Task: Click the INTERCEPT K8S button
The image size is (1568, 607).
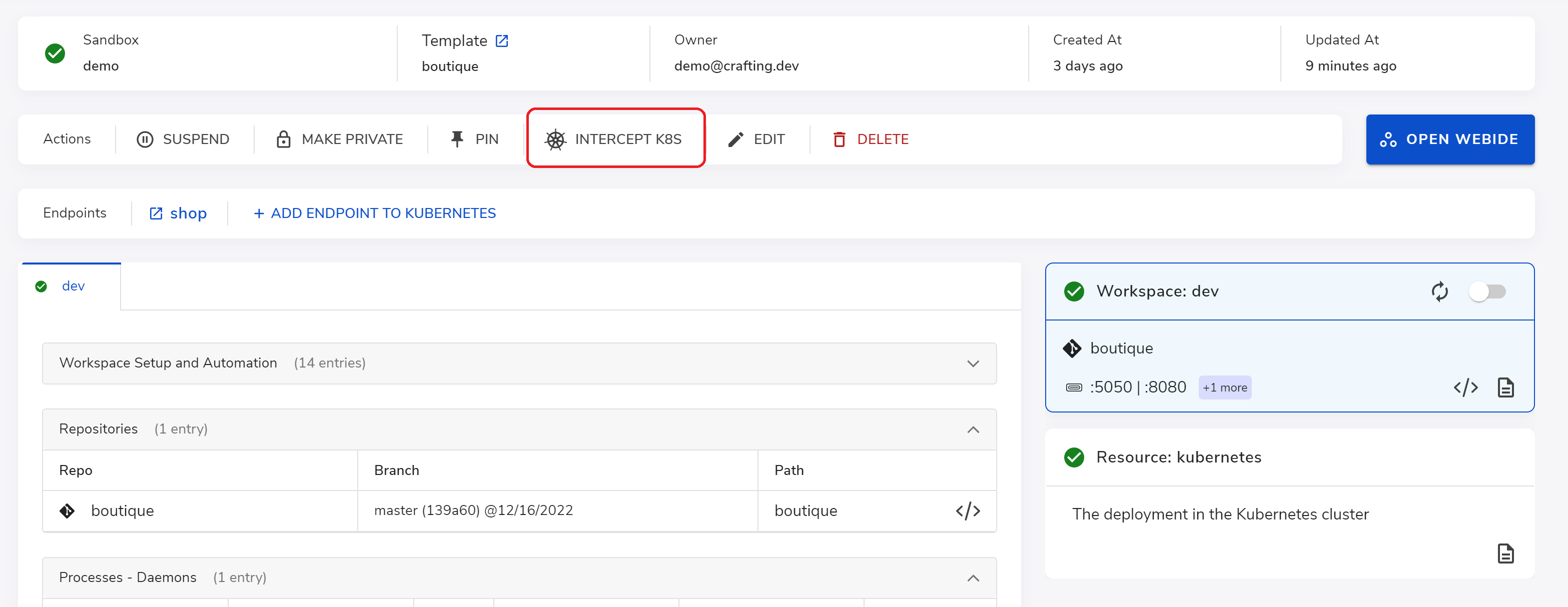Action: [x=613, y=139]
